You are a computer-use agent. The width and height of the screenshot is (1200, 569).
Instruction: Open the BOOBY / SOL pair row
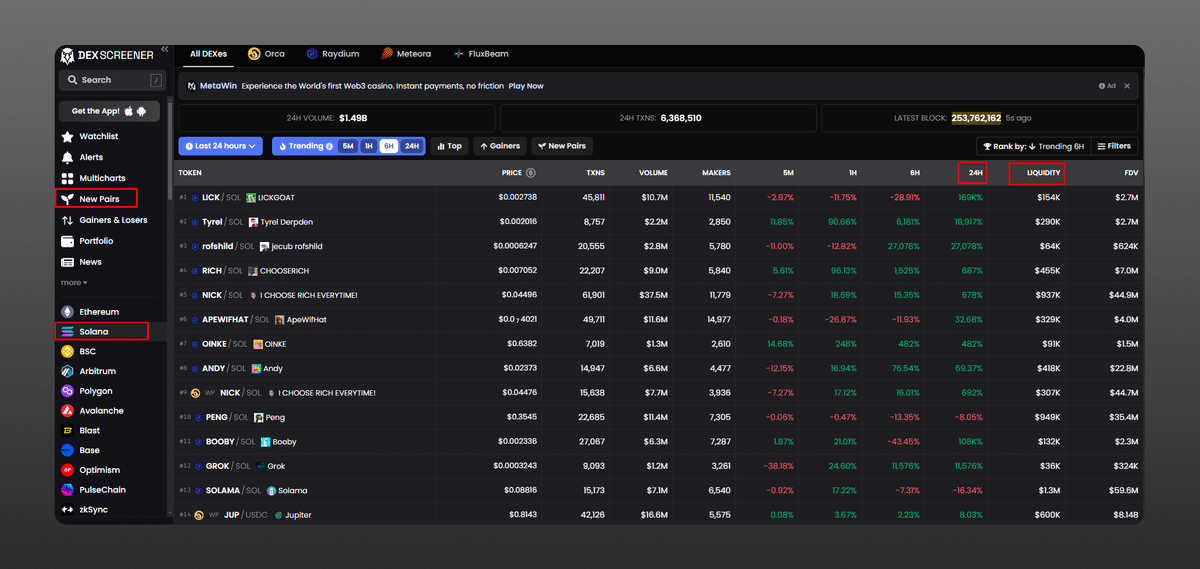[658, 441]
